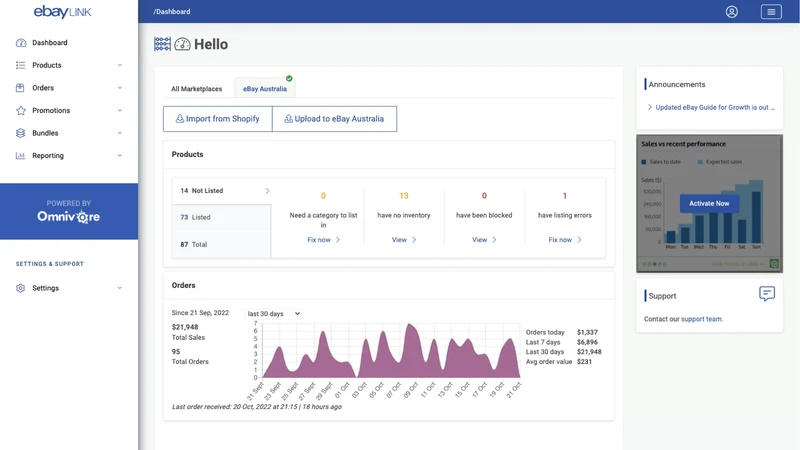The width and height of the screenshot is (800, 450).
Task: Click the Orders box sidebar icon
Action: point(20,88)
